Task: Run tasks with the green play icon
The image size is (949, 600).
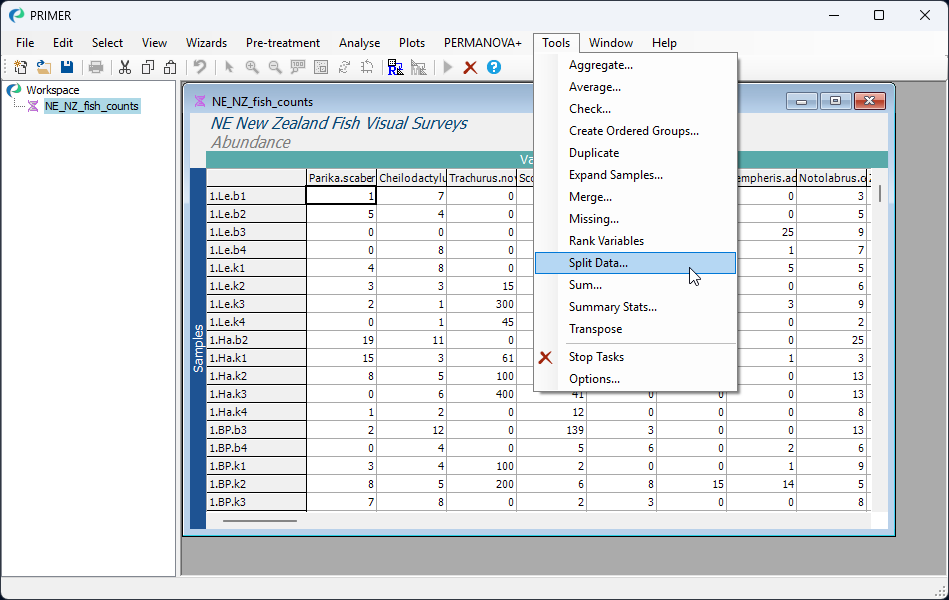Action: tap(447, 67)
